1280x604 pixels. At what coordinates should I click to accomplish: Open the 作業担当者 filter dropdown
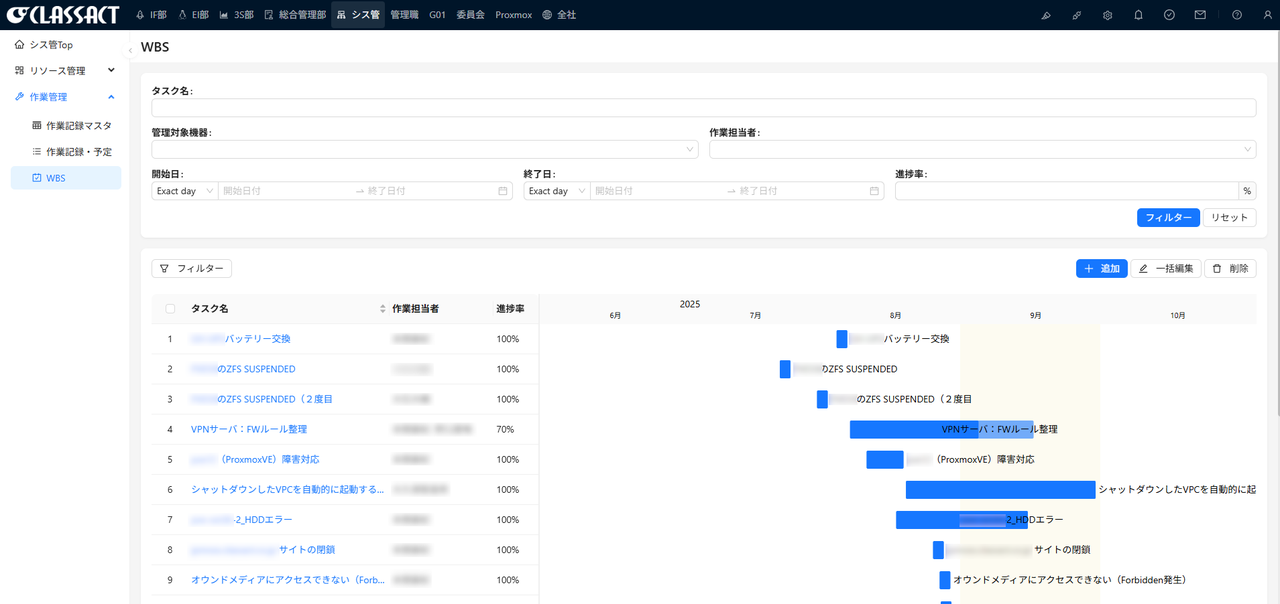click(x=982, y=149)
